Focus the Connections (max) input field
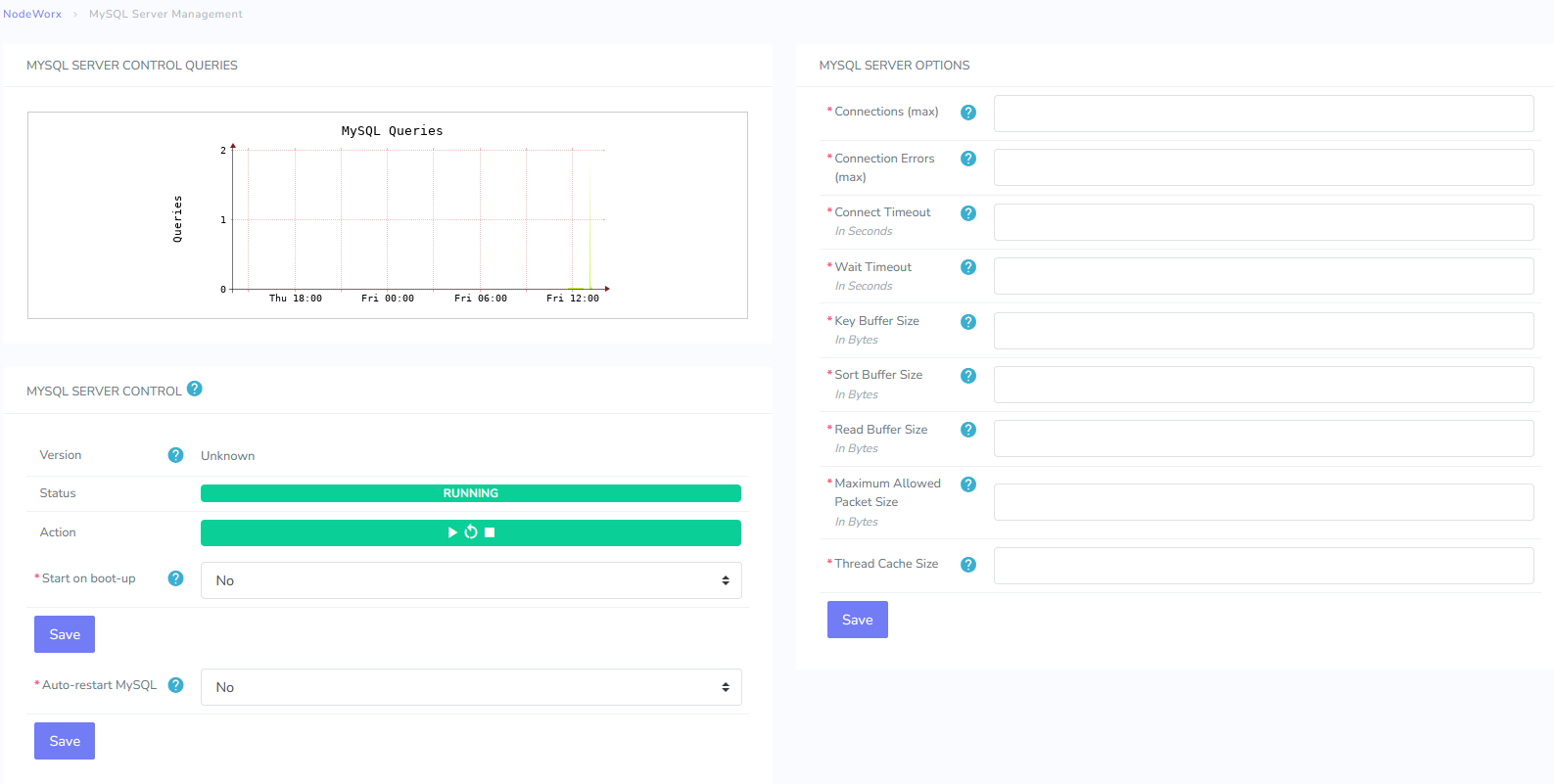The height and width of the screenshot is (784, 1554). [1264, 114]
